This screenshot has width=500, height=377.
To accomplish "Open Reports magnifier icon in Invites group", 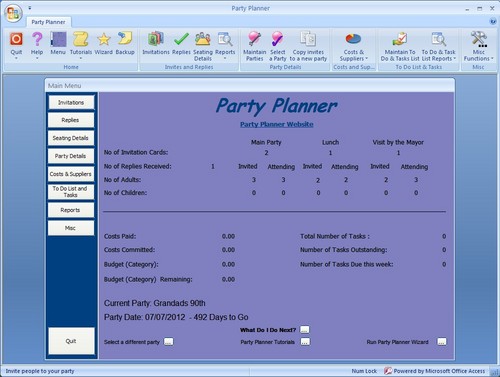I will 225,39.
